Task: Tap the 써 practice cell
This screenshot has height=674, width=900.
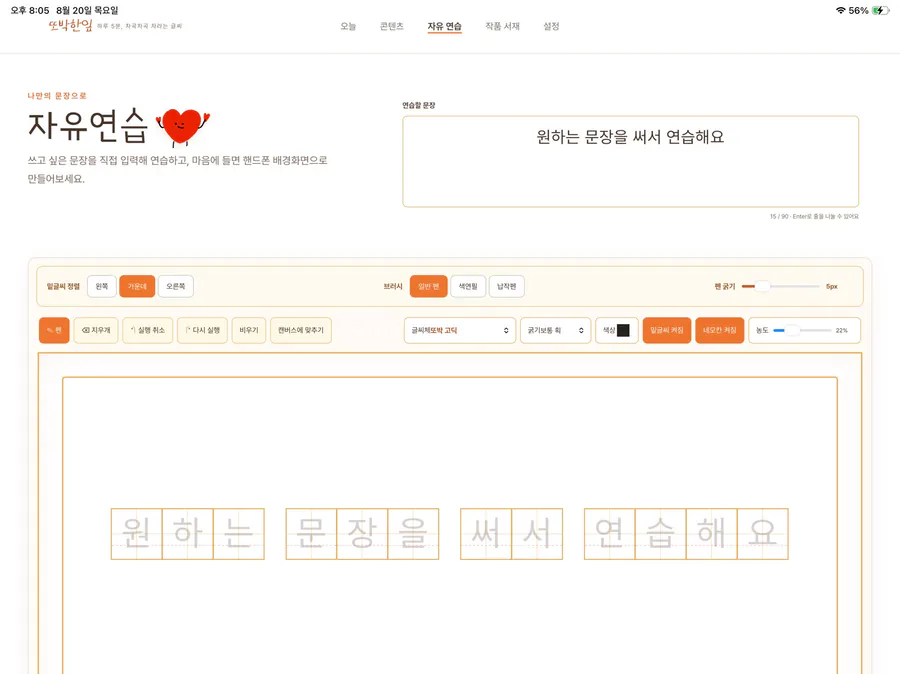Action: (486, 533)
